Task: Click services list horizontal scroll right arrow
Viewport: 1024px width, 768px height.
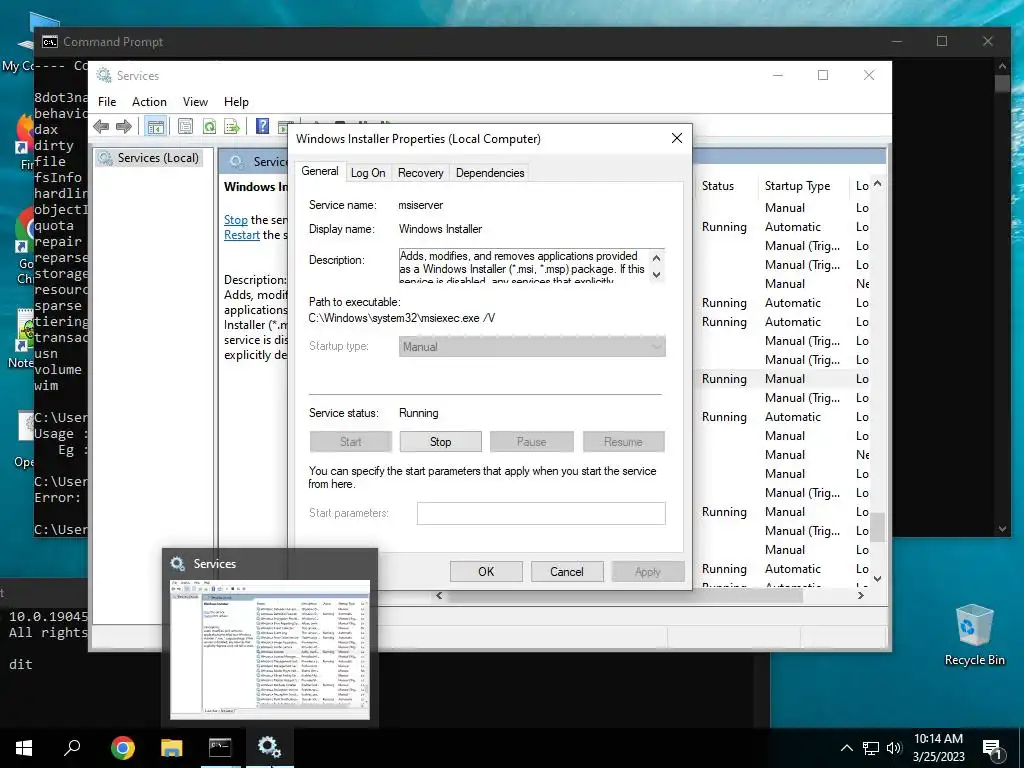Action: pyautogui.click(x=861, y=596)
